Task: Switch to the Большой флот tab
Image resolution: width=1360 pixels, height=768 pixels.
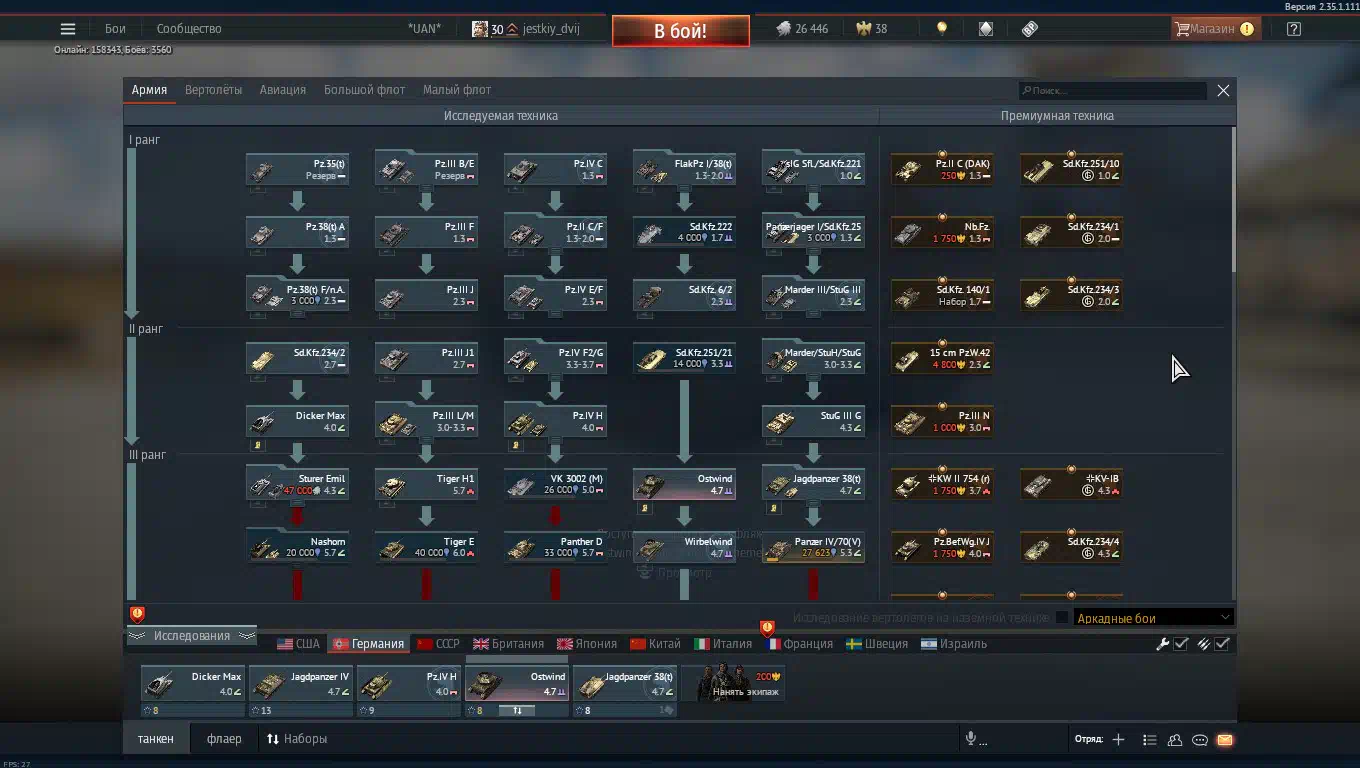Action: [x=364, y=90]
